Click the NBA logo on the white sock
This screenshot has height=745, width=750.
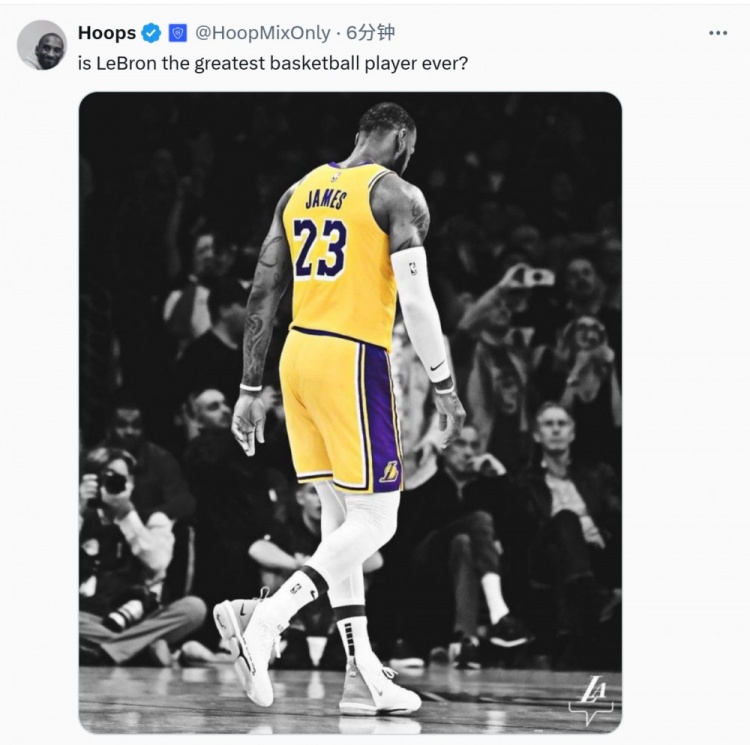pyautogui.click(x=296, y=587)
